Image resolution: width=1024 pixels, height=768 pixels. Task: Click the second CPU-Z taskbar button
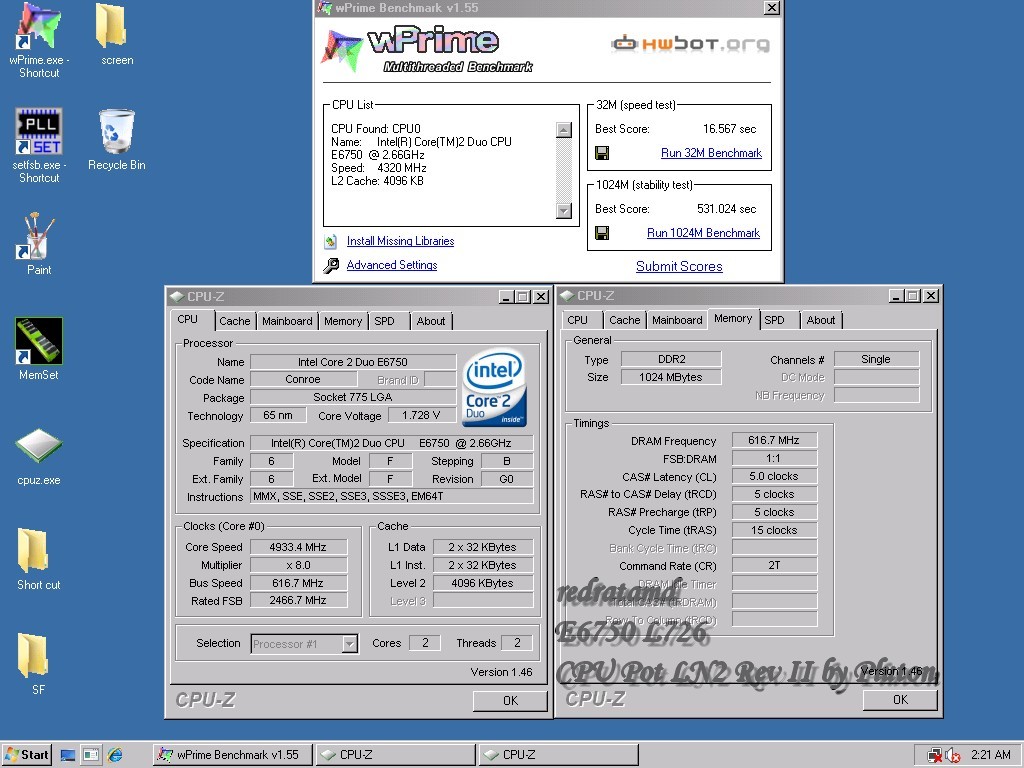click(x=559, y=755)
